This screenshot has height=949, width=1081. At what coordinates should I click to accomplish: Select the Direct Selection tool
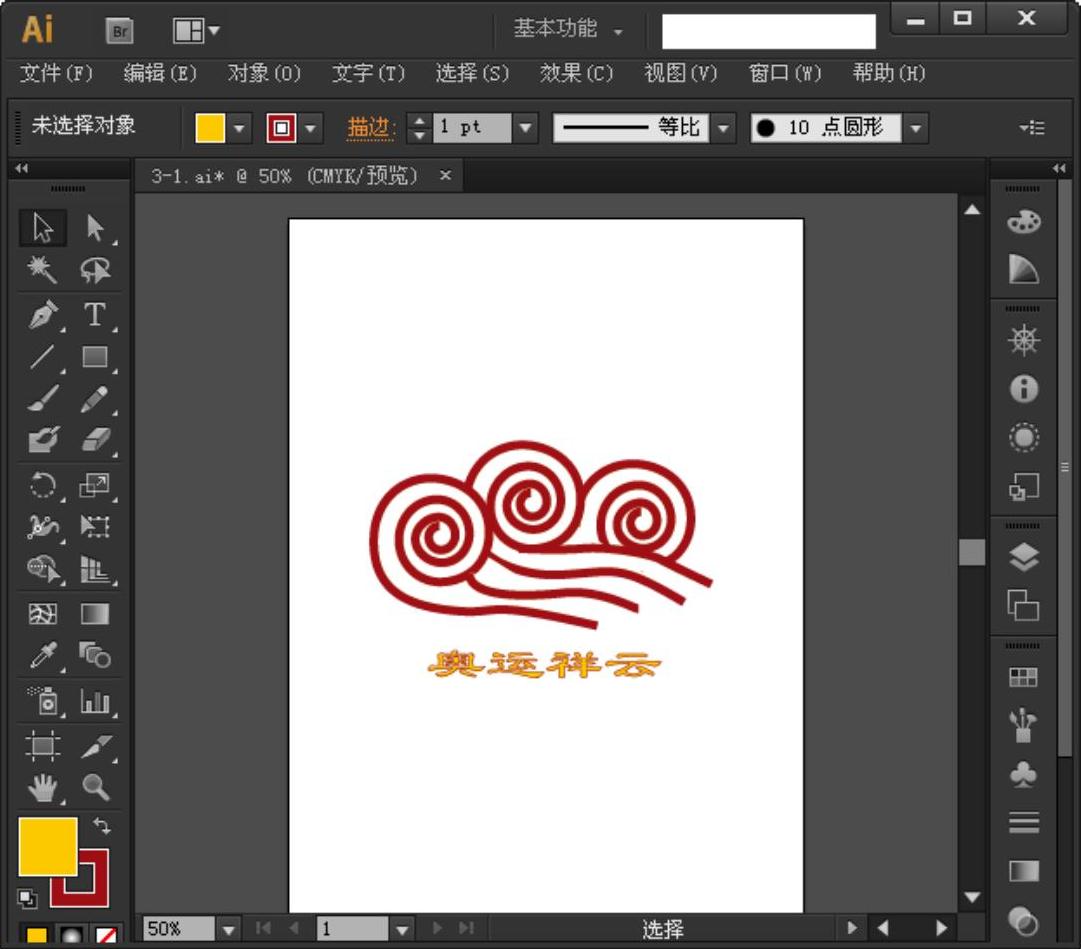[95, 228]
